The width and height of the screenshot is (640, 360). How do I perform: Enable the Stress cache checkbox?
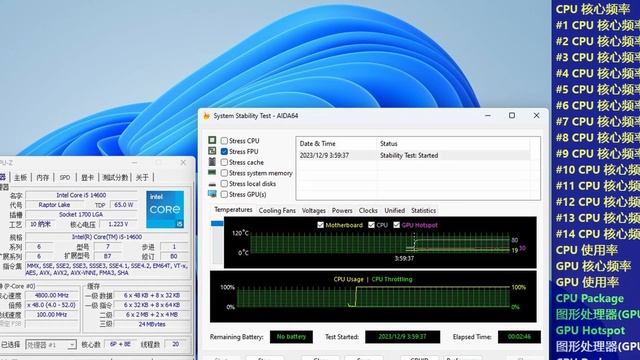point(224,162)
